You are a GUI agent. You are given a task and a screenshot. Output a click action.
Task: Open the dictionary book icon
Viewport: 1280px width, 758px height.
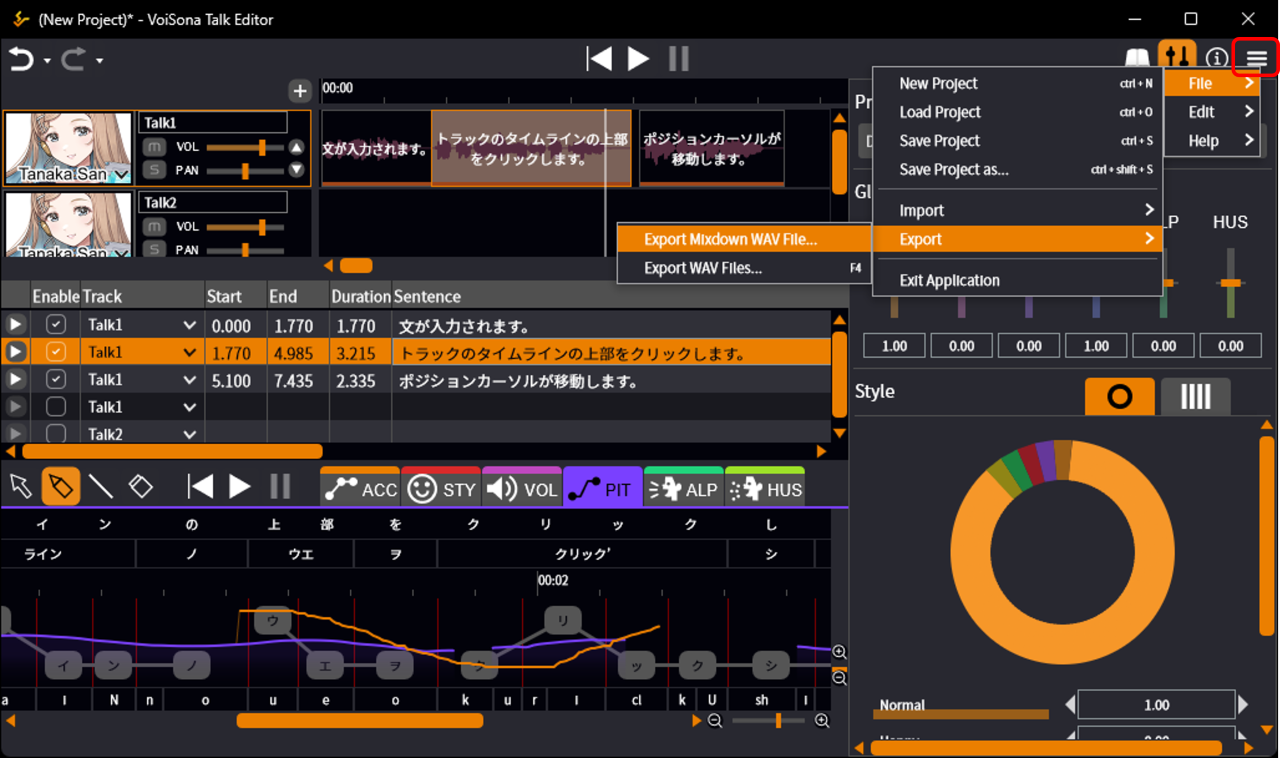(x=1138, y=59)
